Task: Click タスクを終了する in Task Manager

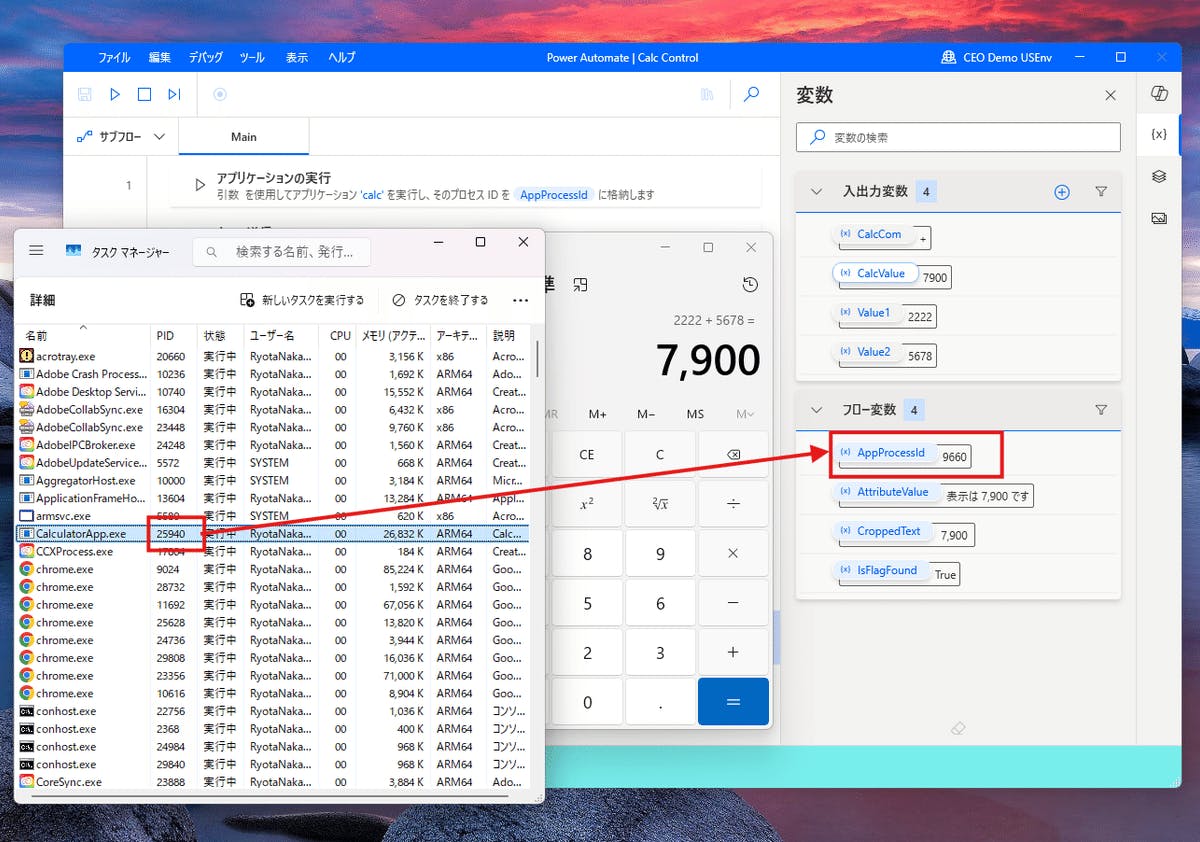Action: 440,300
